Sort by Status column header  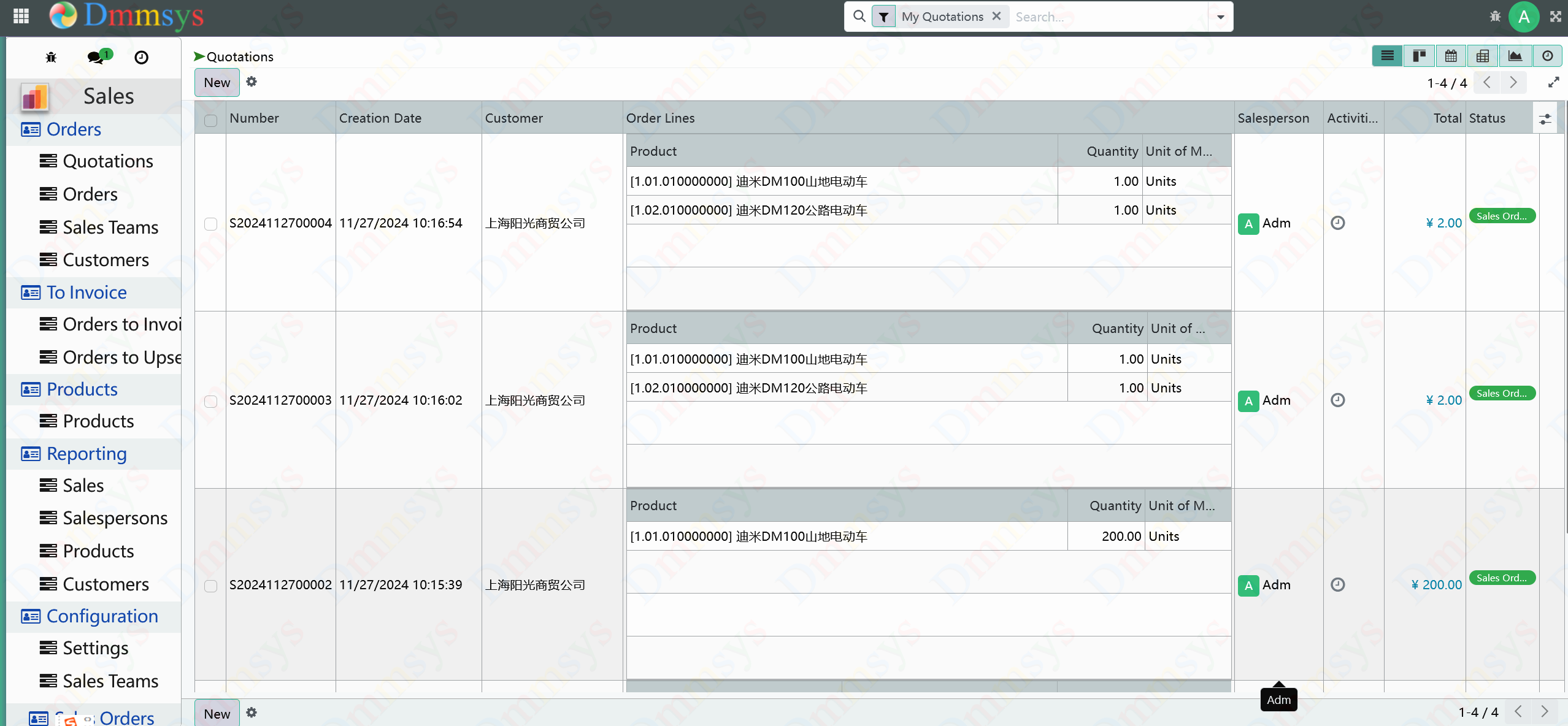[x=1499, y=118]
